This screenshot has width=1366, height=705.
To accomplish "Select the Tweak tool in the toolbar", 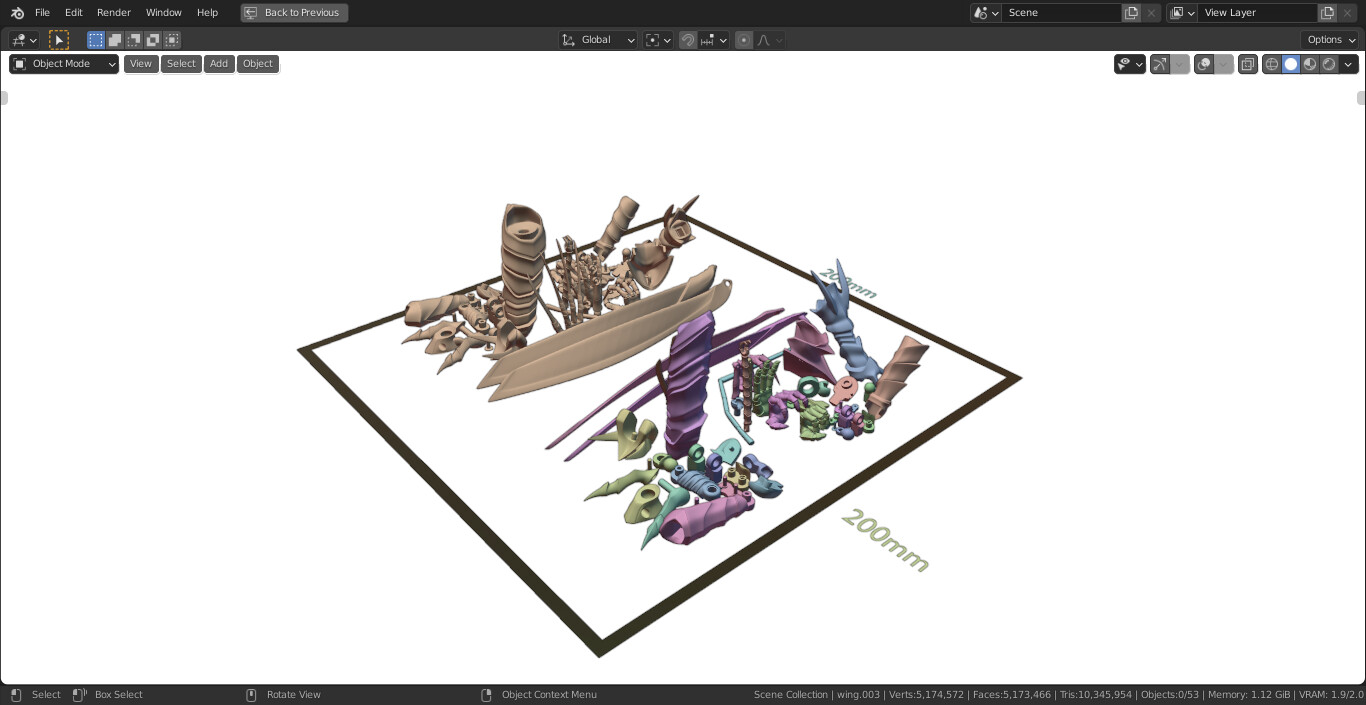I will (59, 40).
